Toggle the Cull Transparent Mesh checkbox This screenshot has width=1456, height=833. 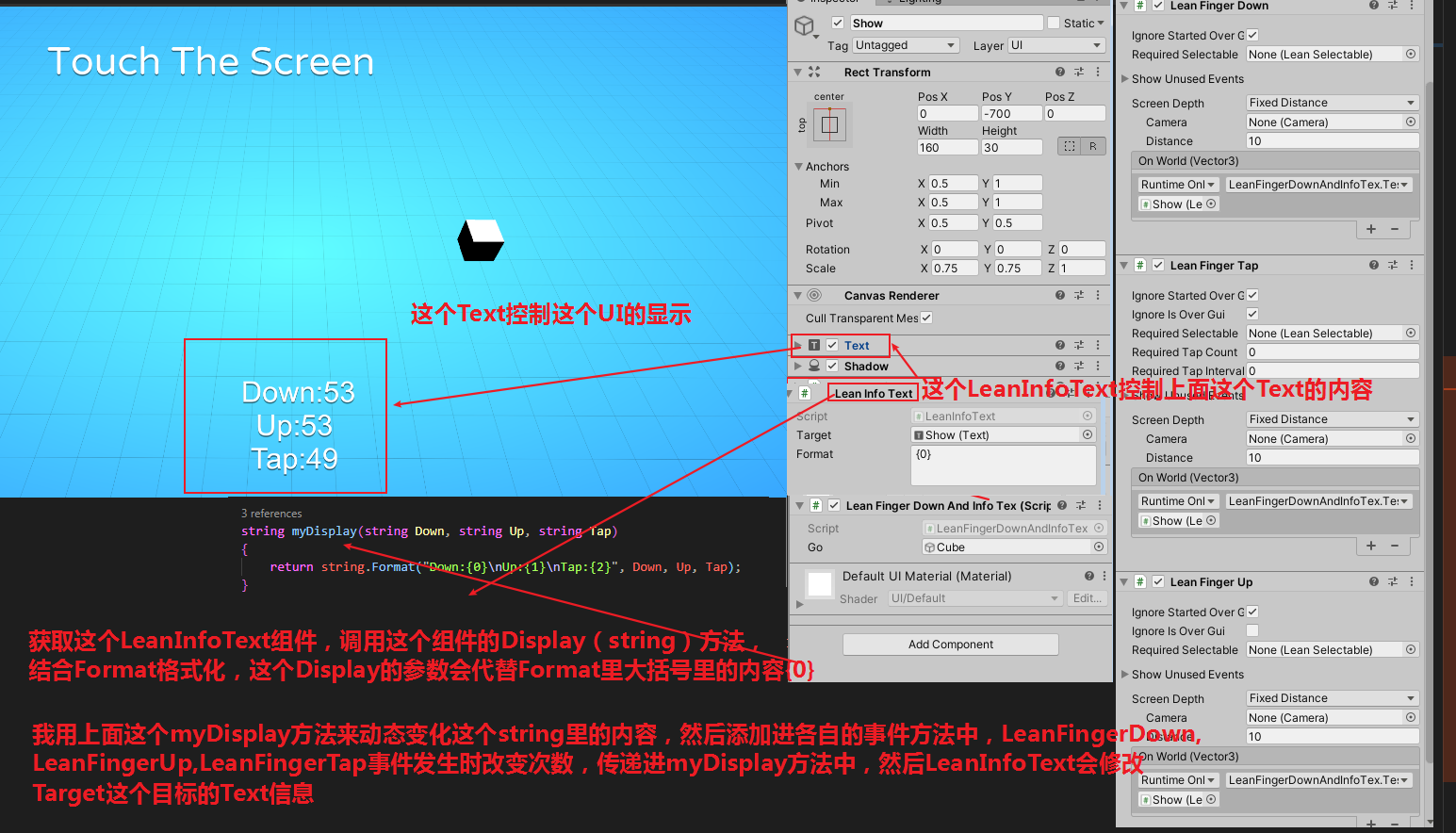click(x=926, y=318)
